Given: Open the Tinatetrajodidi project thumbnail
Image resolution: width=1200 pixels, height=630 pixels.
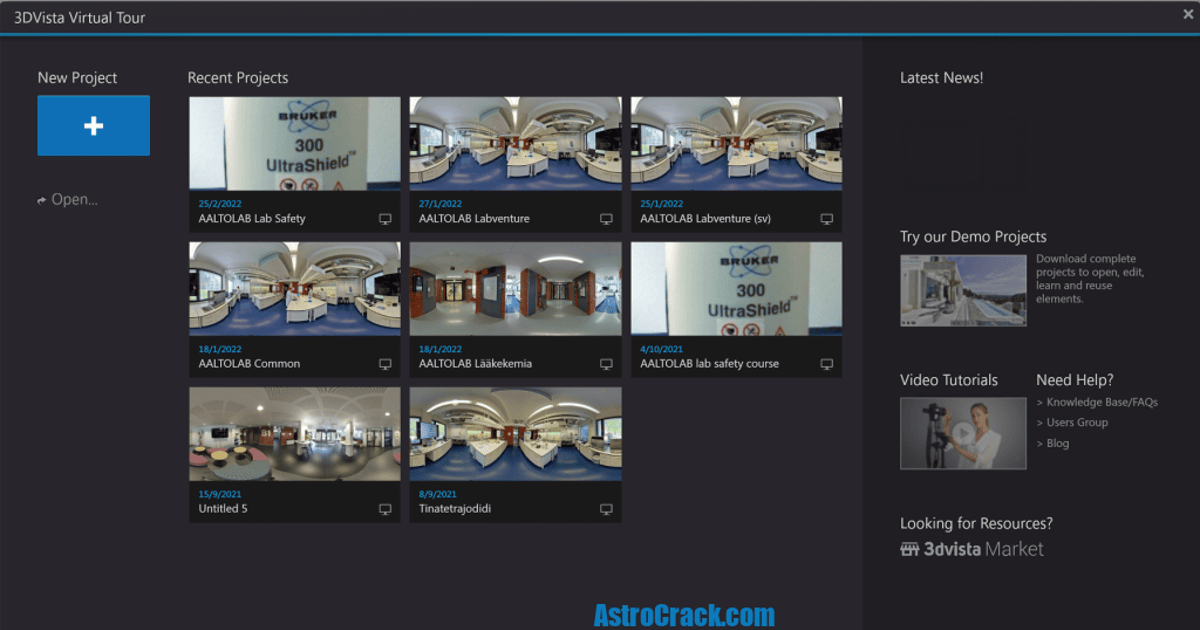Looking at the screenshot, I should coord(515,434).
